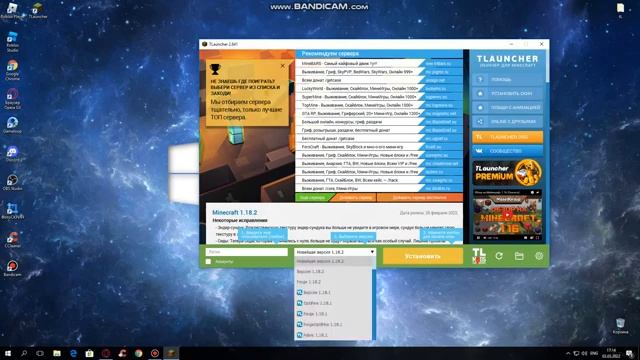This screenshot has height=360, width=640.
Task: Open TLauncher desktop shortcut
Action: coord(38,11)
